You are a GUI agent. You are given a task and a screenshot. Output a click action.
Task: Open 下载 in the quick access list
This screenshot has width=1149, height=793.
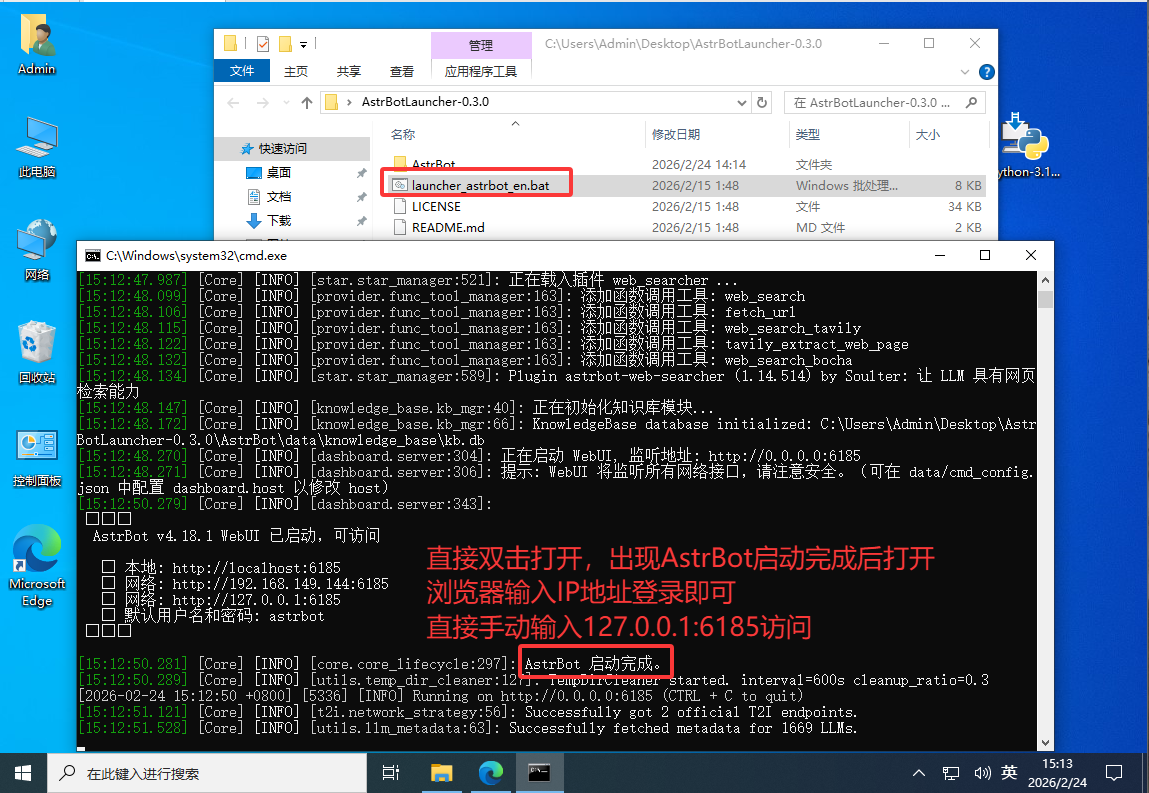[x=279, y=221]
